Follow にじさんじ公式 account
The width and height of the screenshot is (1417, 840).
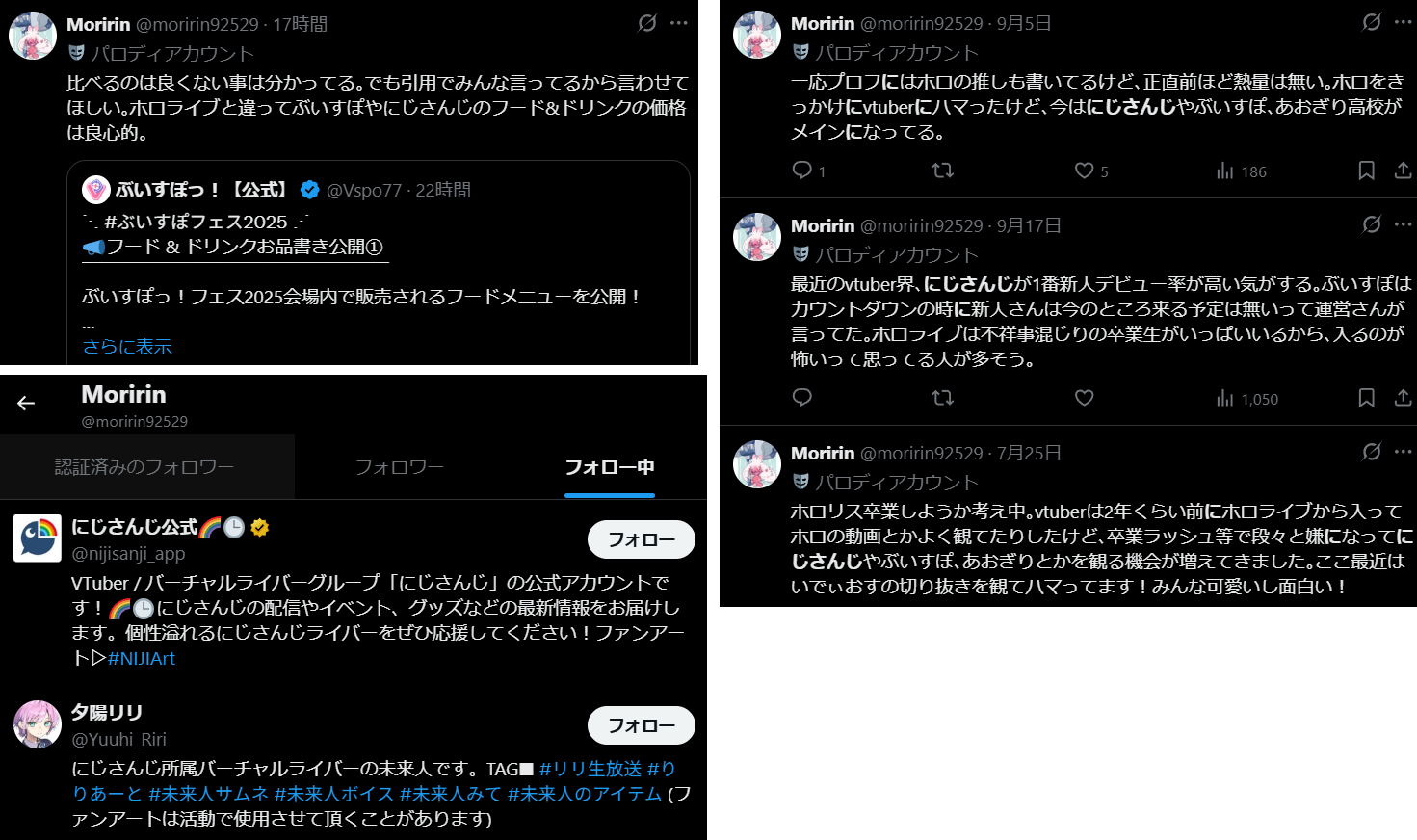(x=642, y=539)
